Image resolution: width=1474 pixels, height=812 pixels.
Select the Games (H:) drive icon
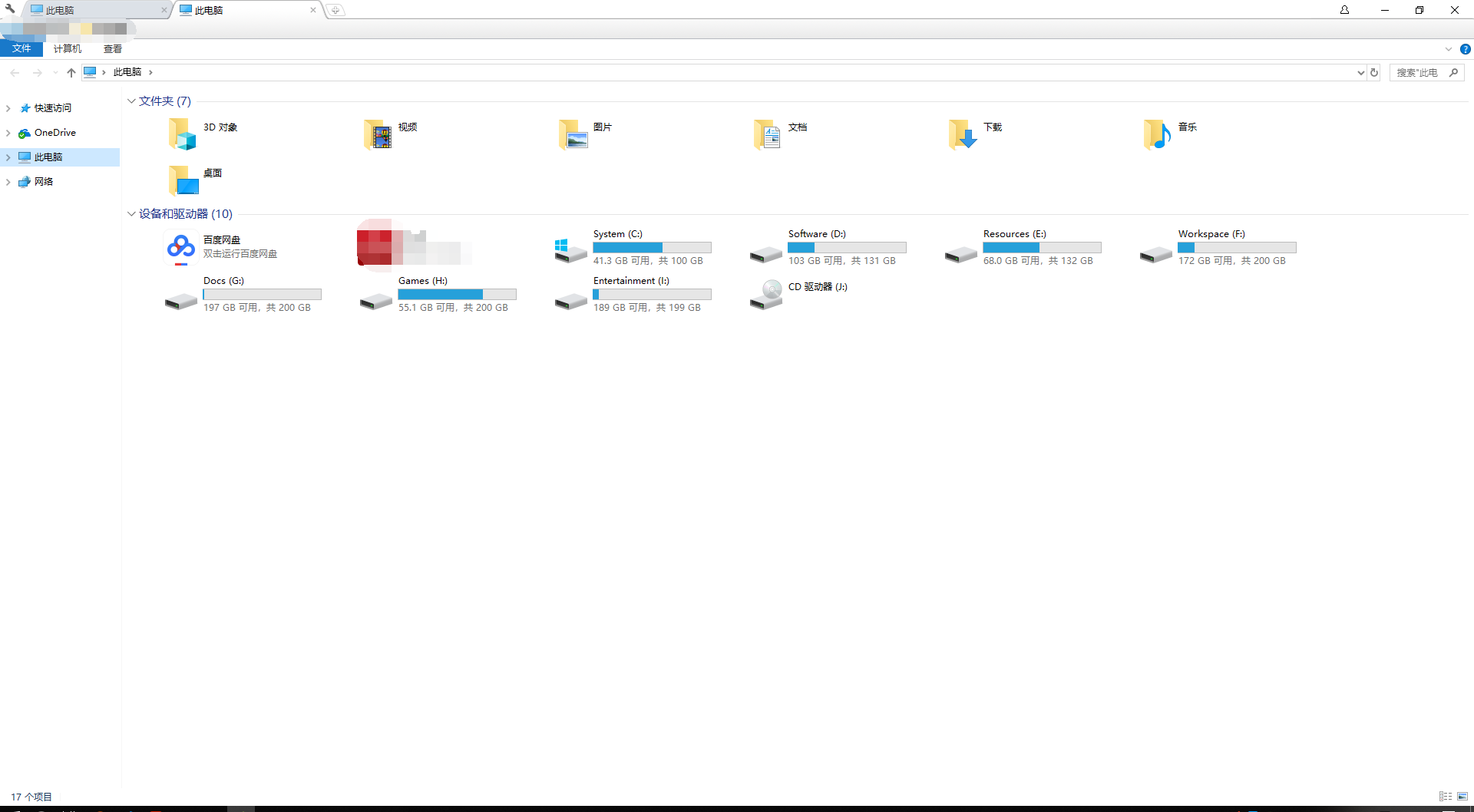pos(375,301)
